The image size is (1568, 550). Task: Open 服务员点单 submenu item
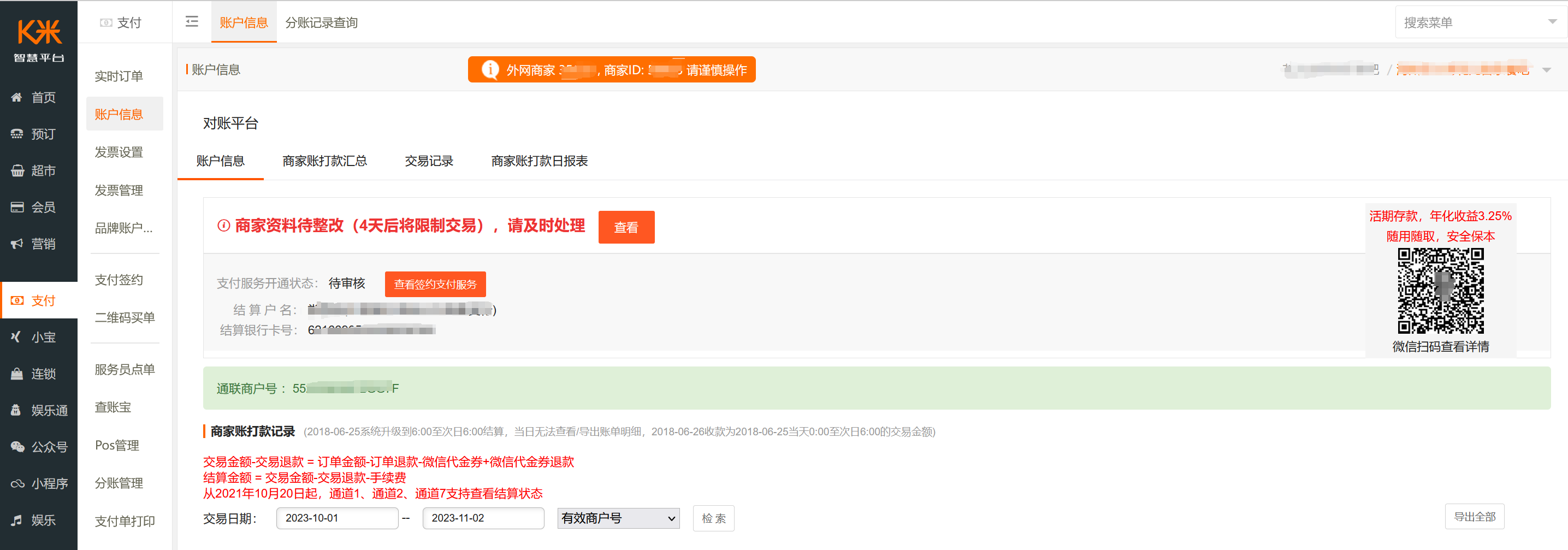(125, 369)
